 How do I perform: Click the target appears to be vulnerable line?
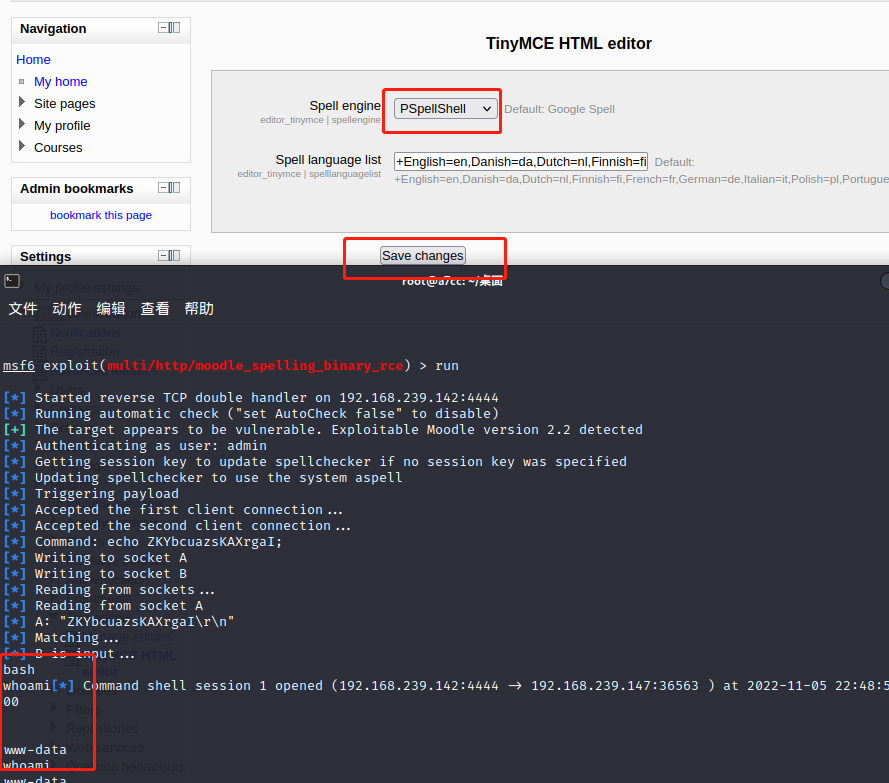[323, 430]
